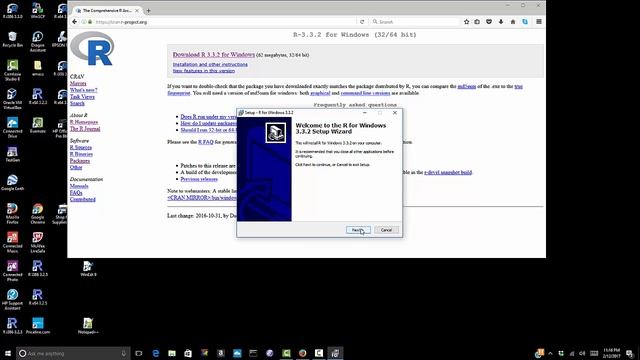Click the Google Earth desktop icon
Image resolution: width=640 pixels, height=360 pixels.
[12, 182]
